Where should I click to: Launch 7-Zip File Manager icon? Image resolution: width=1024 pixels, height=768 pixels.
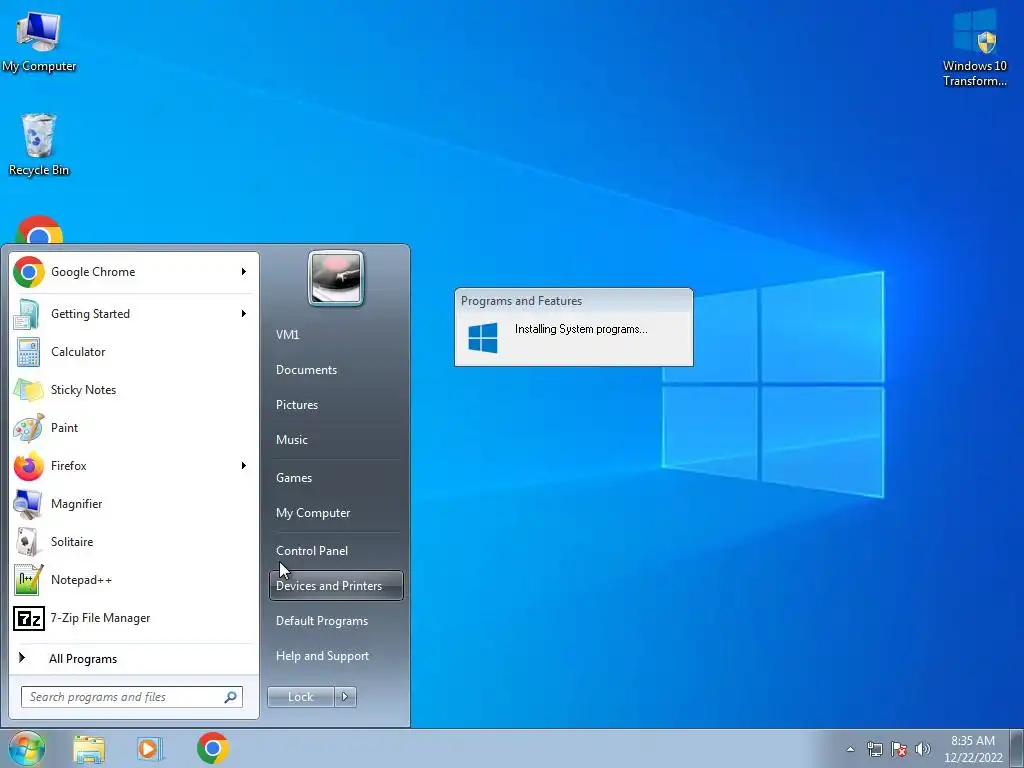pos(28,618)
